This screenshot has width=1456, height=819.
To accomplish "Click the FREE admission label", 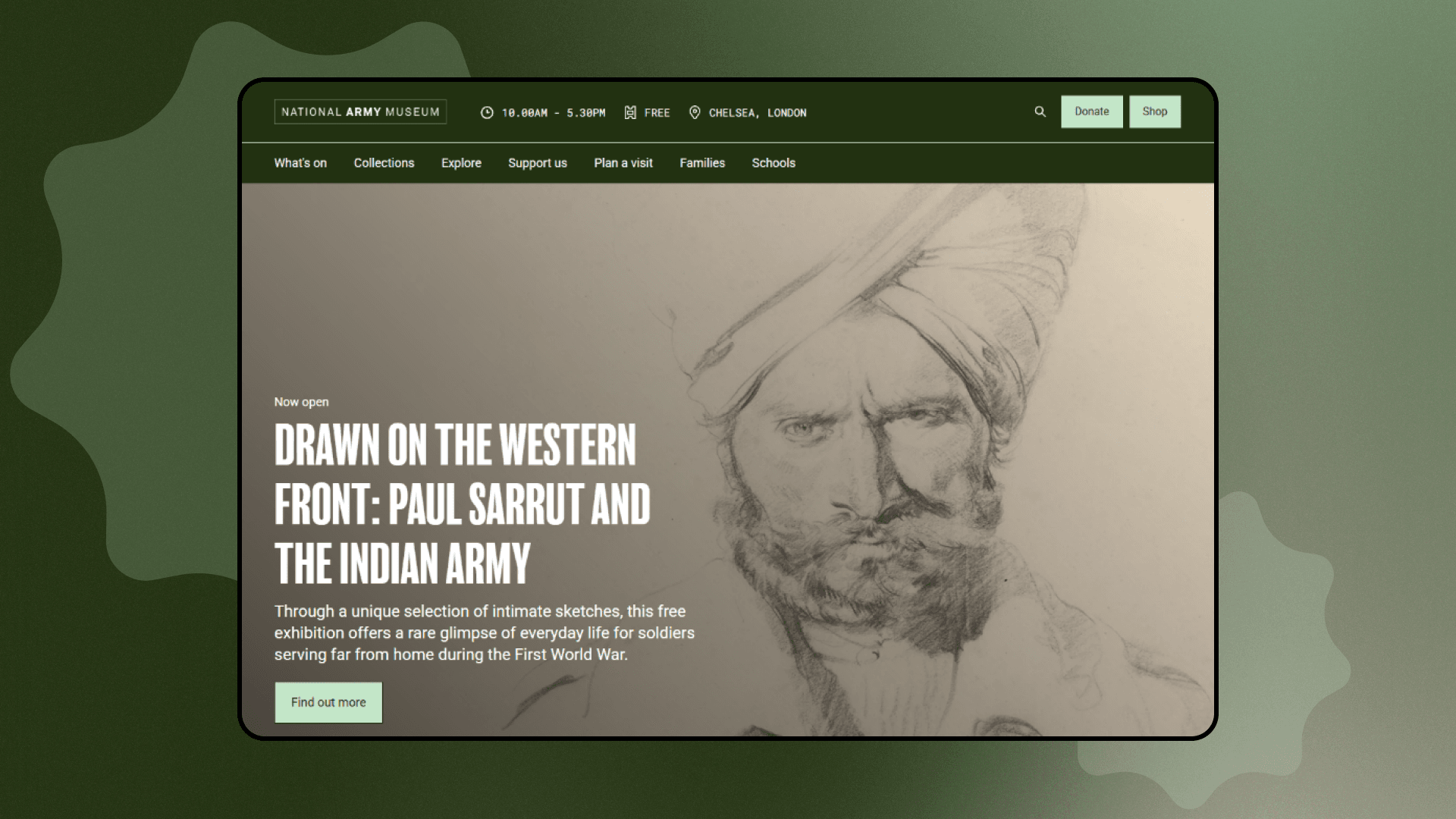I will click(x=657, y=113).
